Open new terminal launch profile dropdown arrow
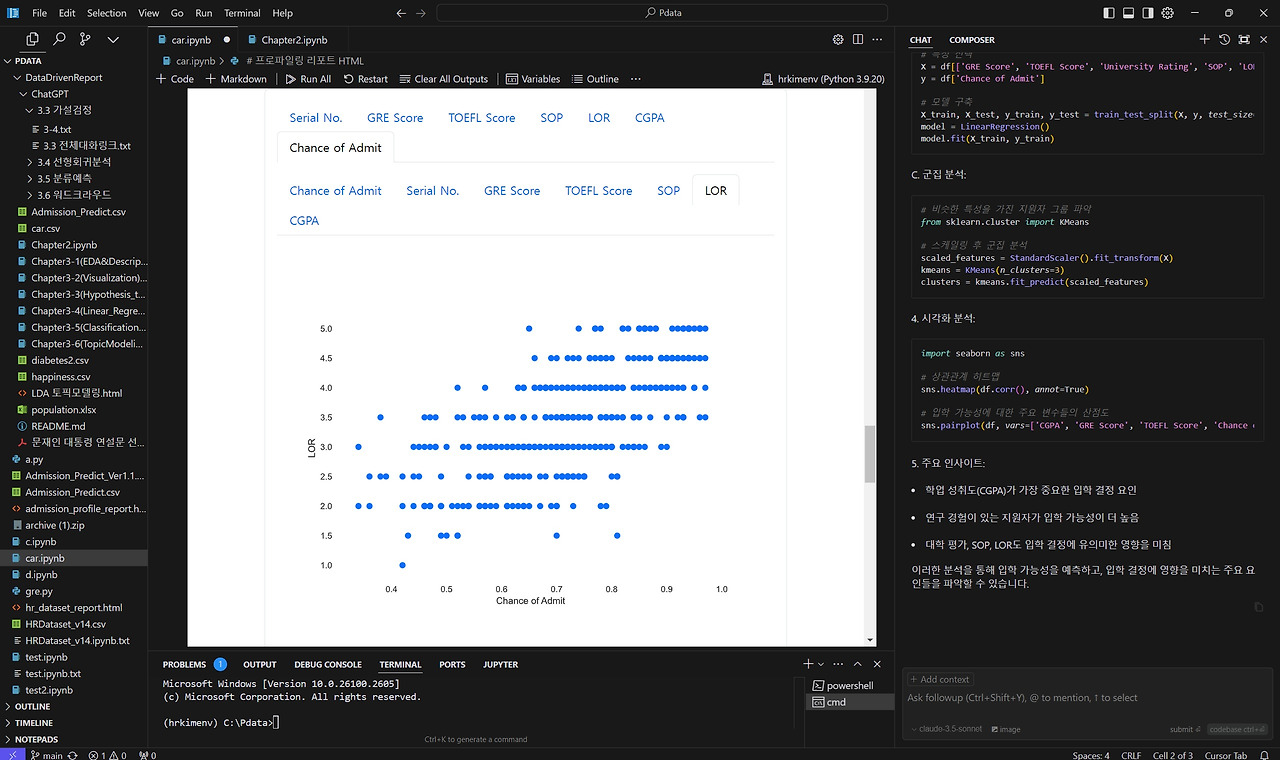1280x760 pixels. click(x=821, y=664)
